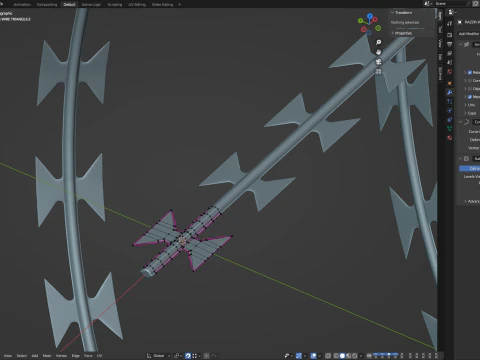Image resolution: width=480 pixels, height=360 pixels.
Task: Open the Physics properties tab icon
Action: click(450, 110)
